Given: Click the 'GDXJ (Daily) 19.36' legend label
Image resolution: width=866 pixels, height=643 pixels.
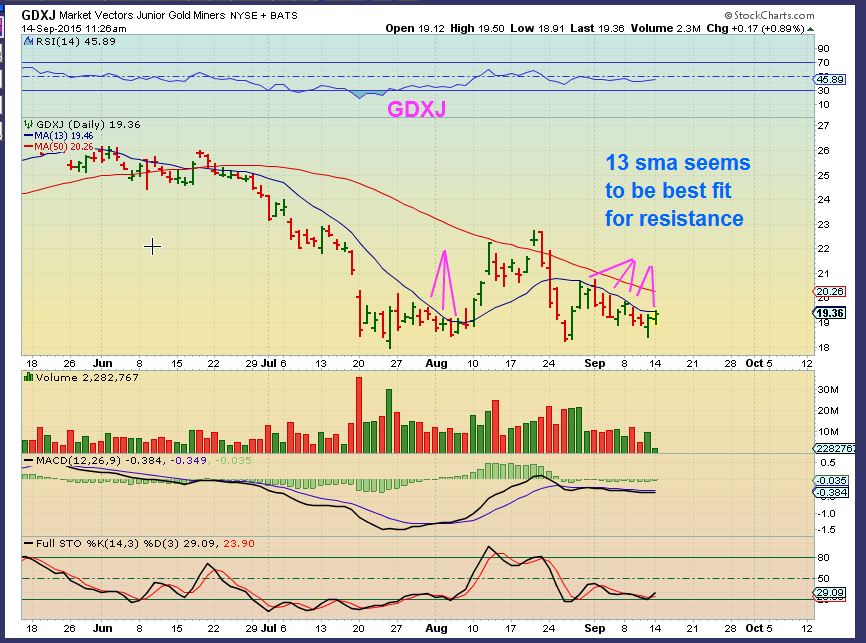Looking at the screenshot, I should tap(88, 124).
